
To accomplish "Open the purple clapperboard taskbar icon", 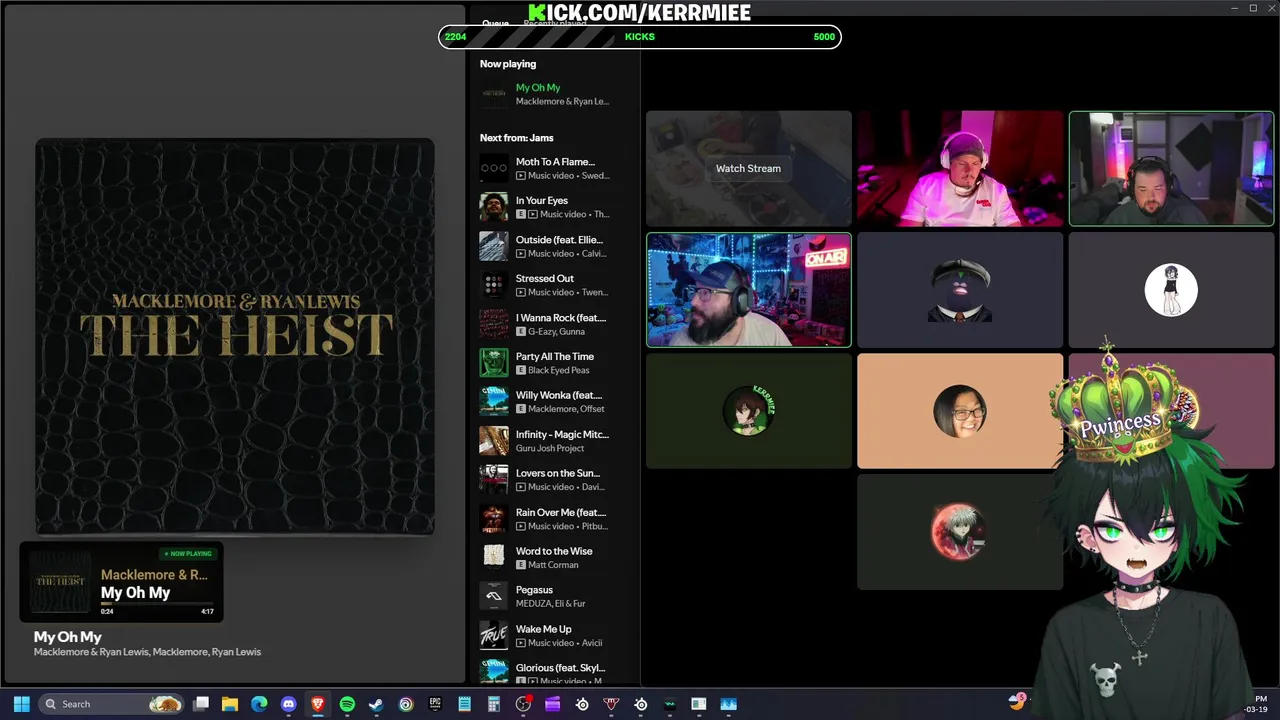I will pos(552,704).
